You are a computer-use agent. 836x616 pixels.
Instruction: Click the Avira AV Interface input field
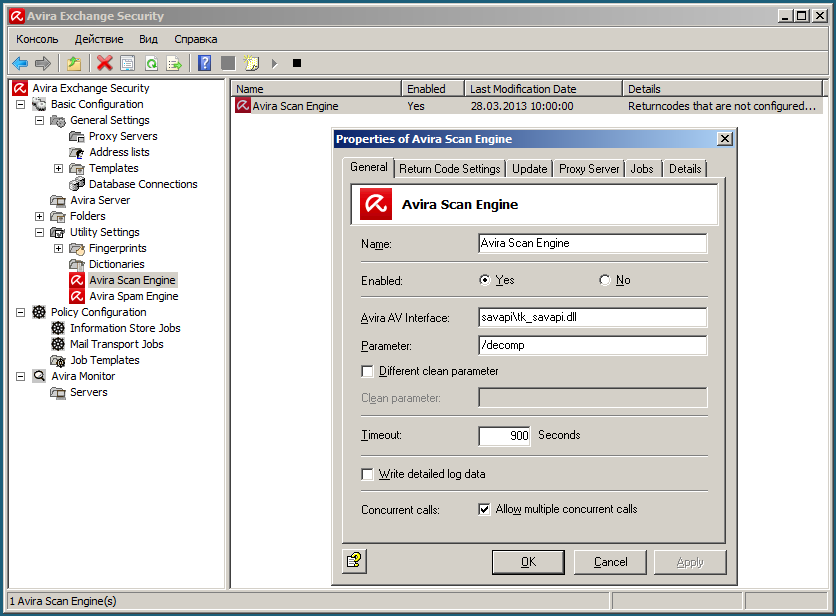point(593,317)
